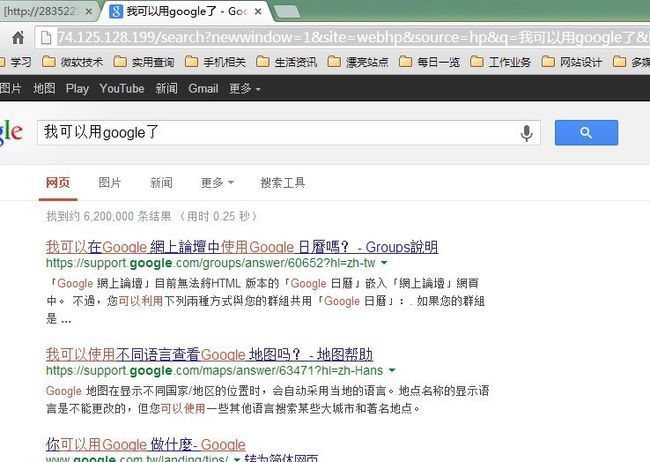This screenshot has height=462, width=650.
Task: Open 搜索工具 search tools
Action: [283, 182]
